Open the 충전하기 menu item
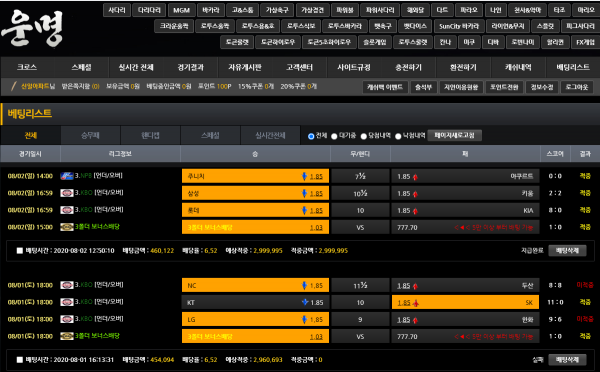The height and width of the screenshot is (372, 600). point(408,67)
